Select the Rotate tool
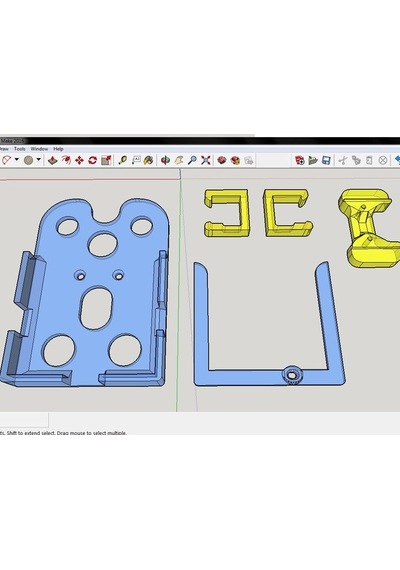Viewport: 400px width, 570px height. [92, 160]
